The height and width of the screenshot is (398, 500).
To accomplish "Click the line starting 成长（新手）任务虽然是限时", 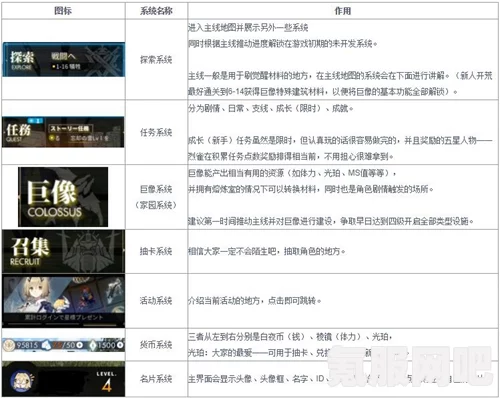I will 340,140.
